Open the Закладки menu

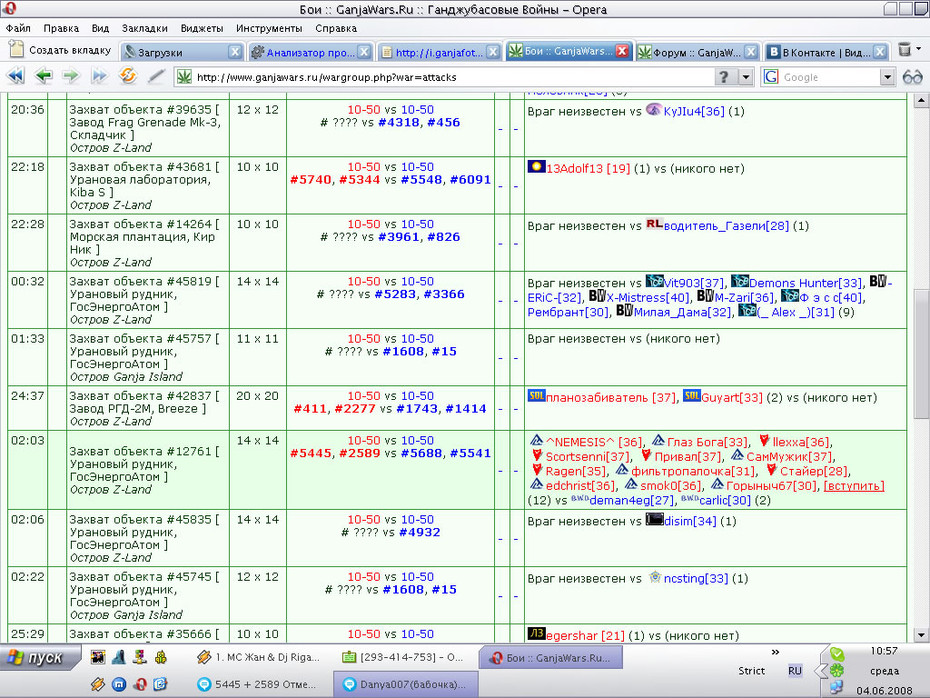(145, 28)
